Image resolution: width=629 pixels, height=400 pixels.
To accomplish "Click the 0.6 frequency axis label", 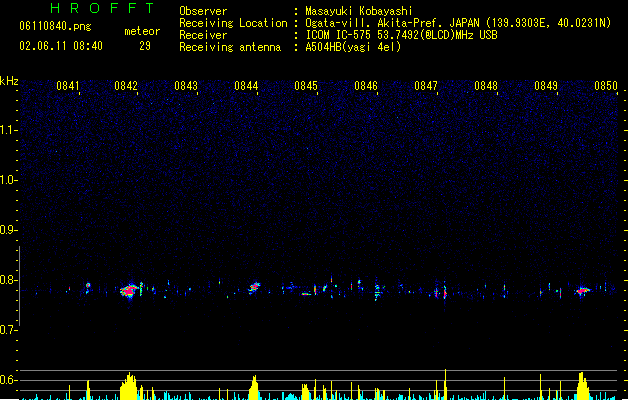I will pos(8,380).
